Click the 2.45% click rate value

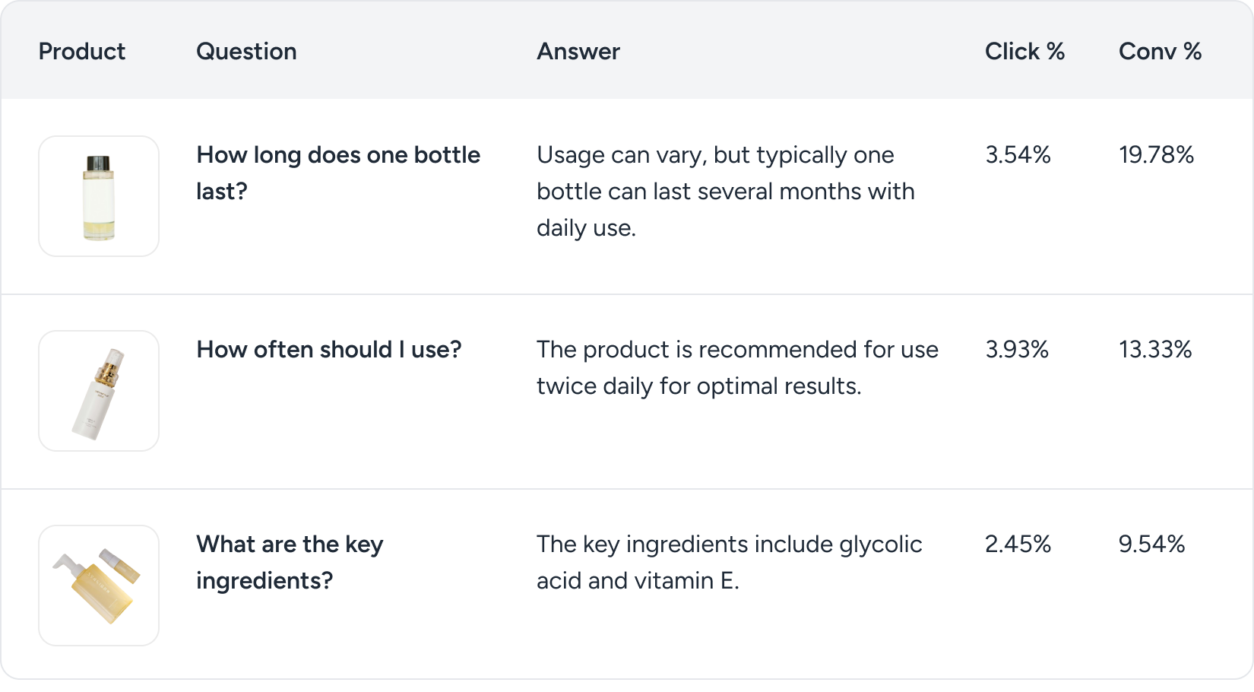(x=1018, y=544)
